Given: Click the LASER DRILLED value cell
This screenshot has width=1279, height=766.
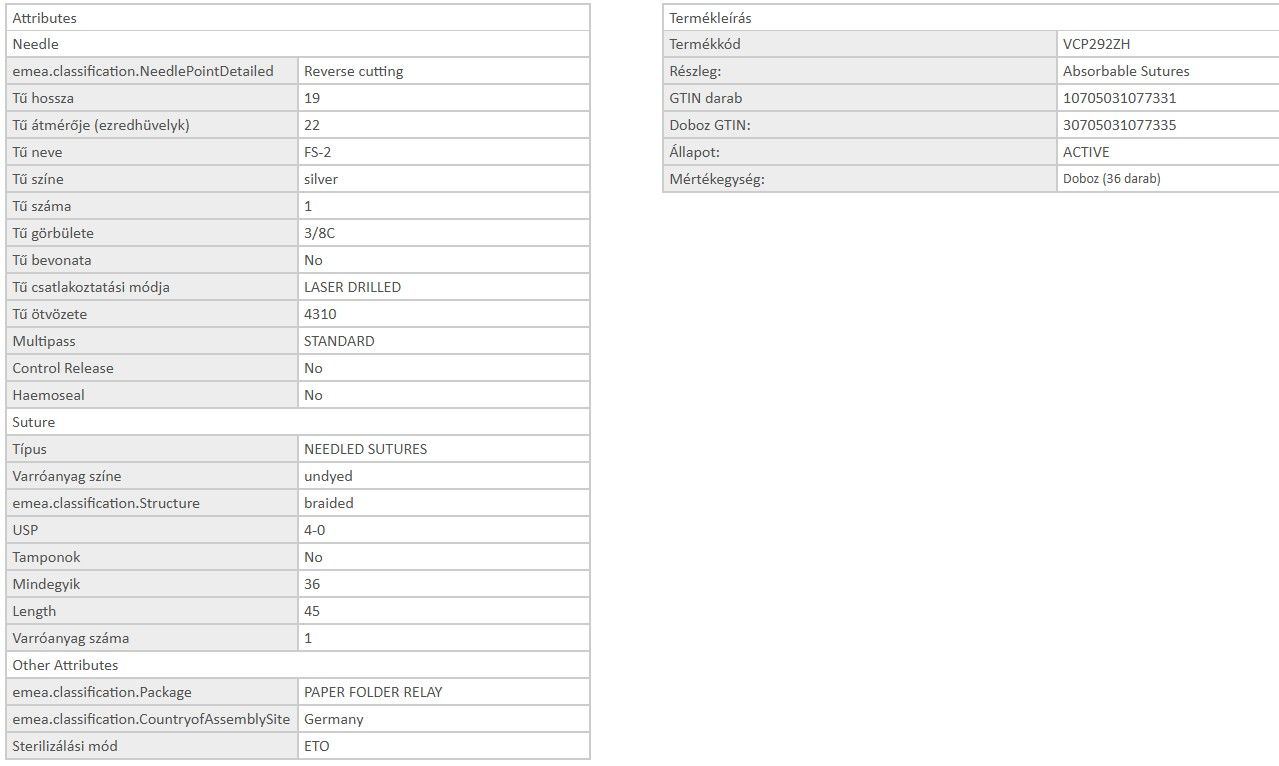Looking at the screenshot, I should click(352, 287).
